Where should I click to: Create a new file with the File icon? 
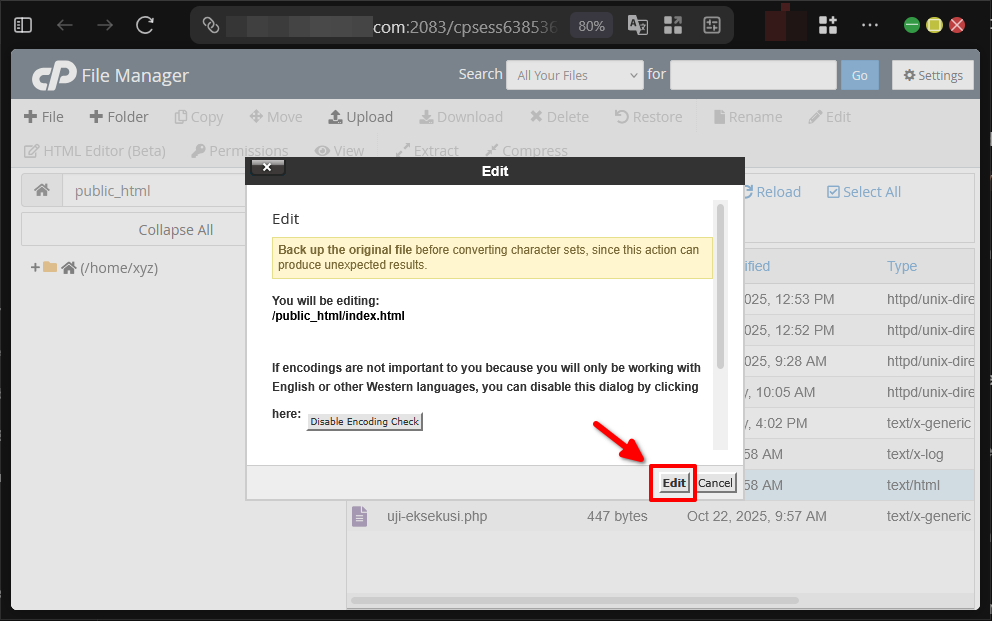click(43, 116)
